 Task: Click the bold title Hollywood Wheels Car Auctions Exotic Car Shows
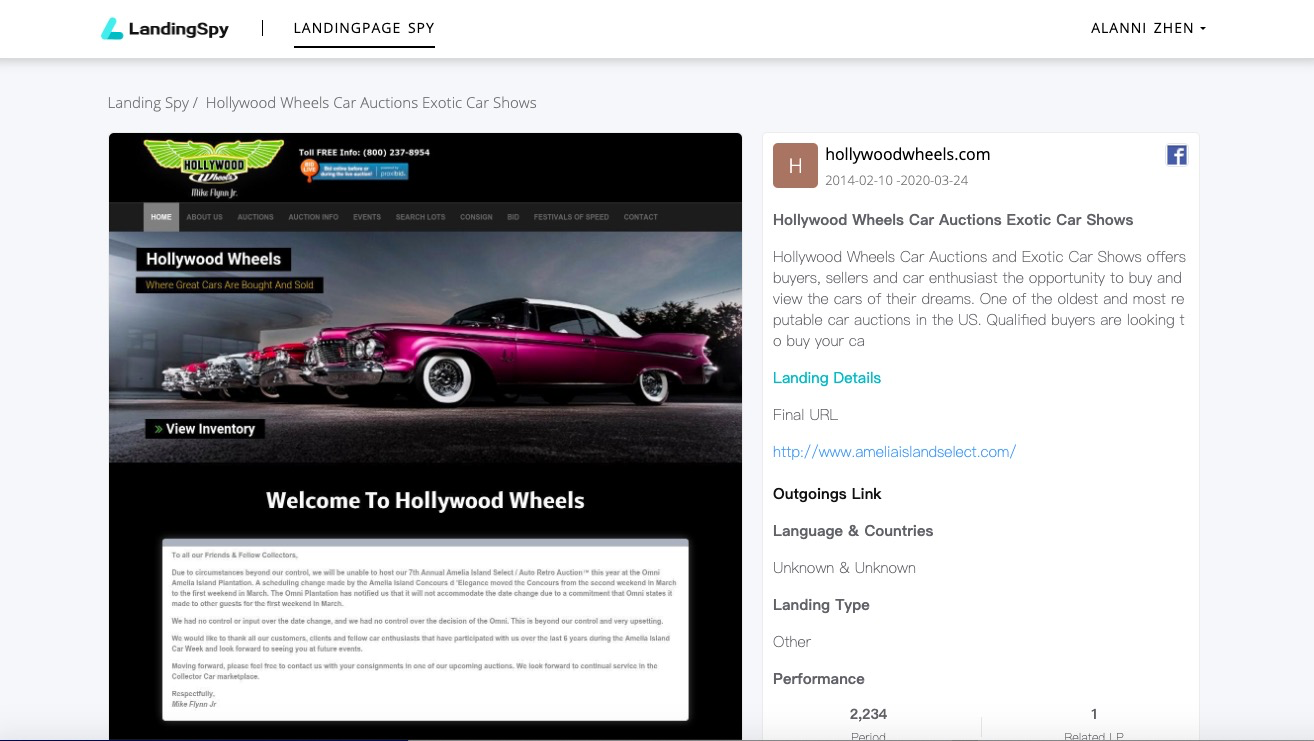click(x=953, y=220)
